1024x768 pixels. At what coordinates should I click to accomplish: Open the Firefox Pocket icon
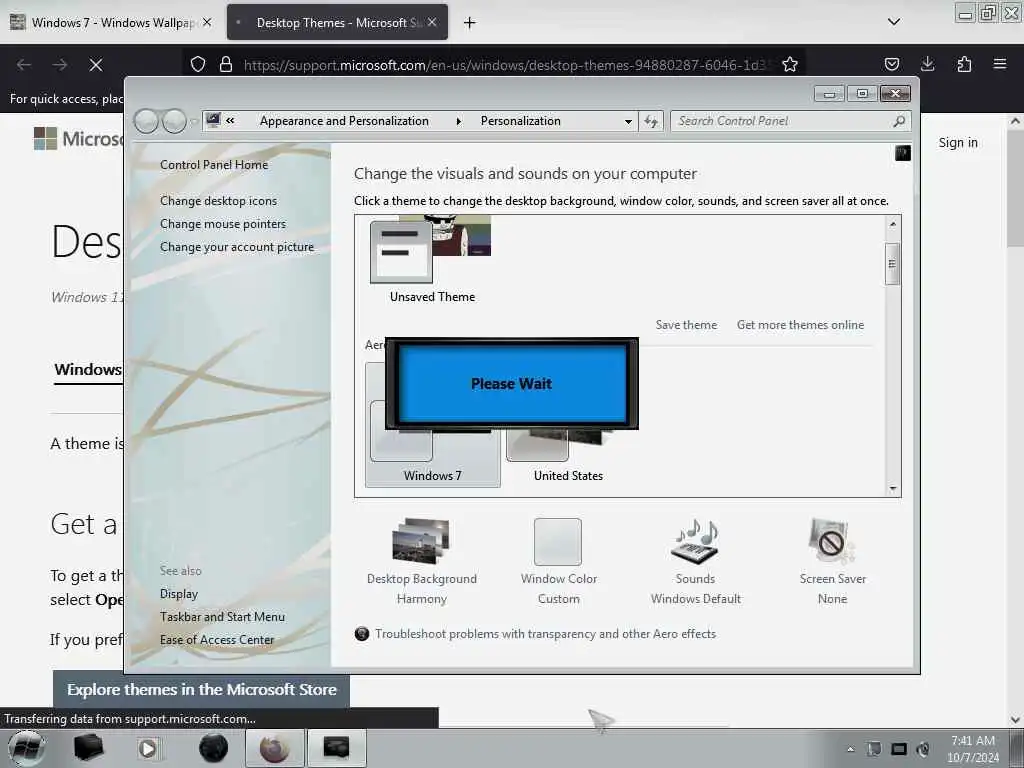(891, 64)
